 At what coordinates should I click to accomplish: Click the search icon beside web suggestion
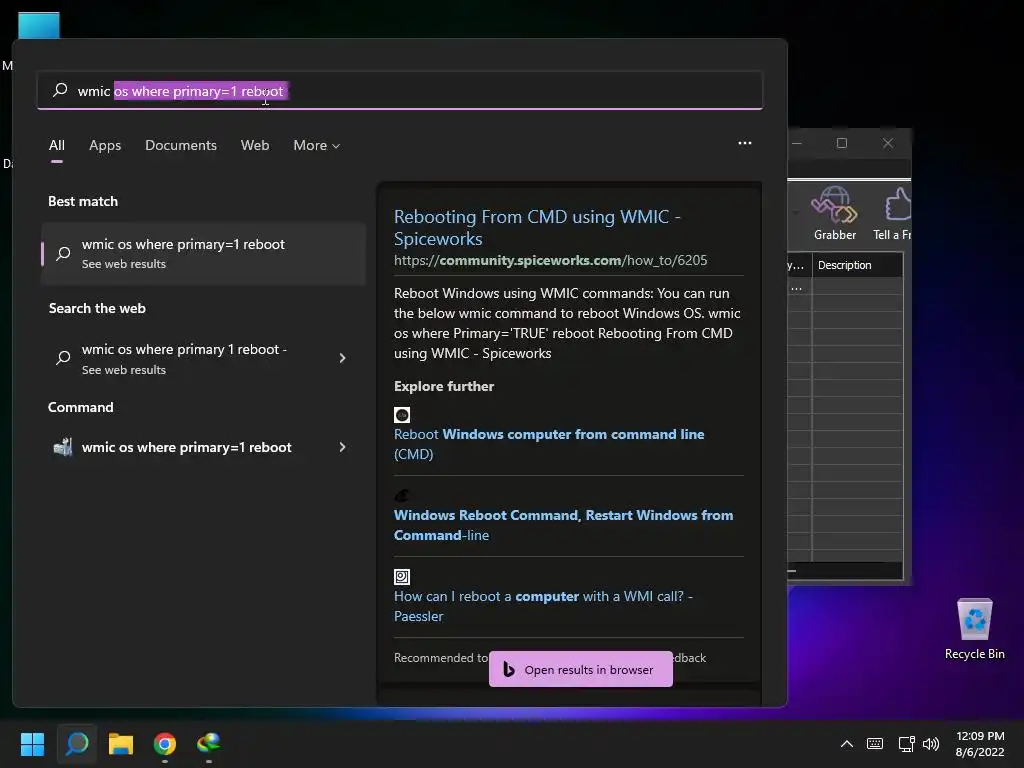63,357
